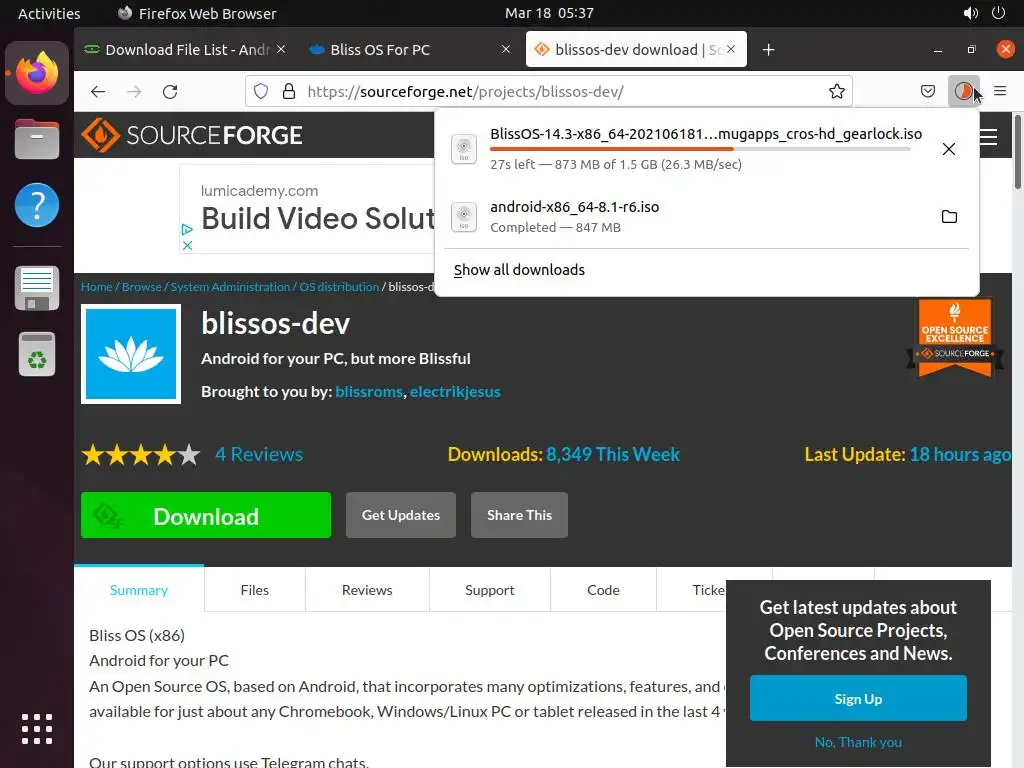
Task: Open the tracking protection shield icon
Action: tap(261, 91)
